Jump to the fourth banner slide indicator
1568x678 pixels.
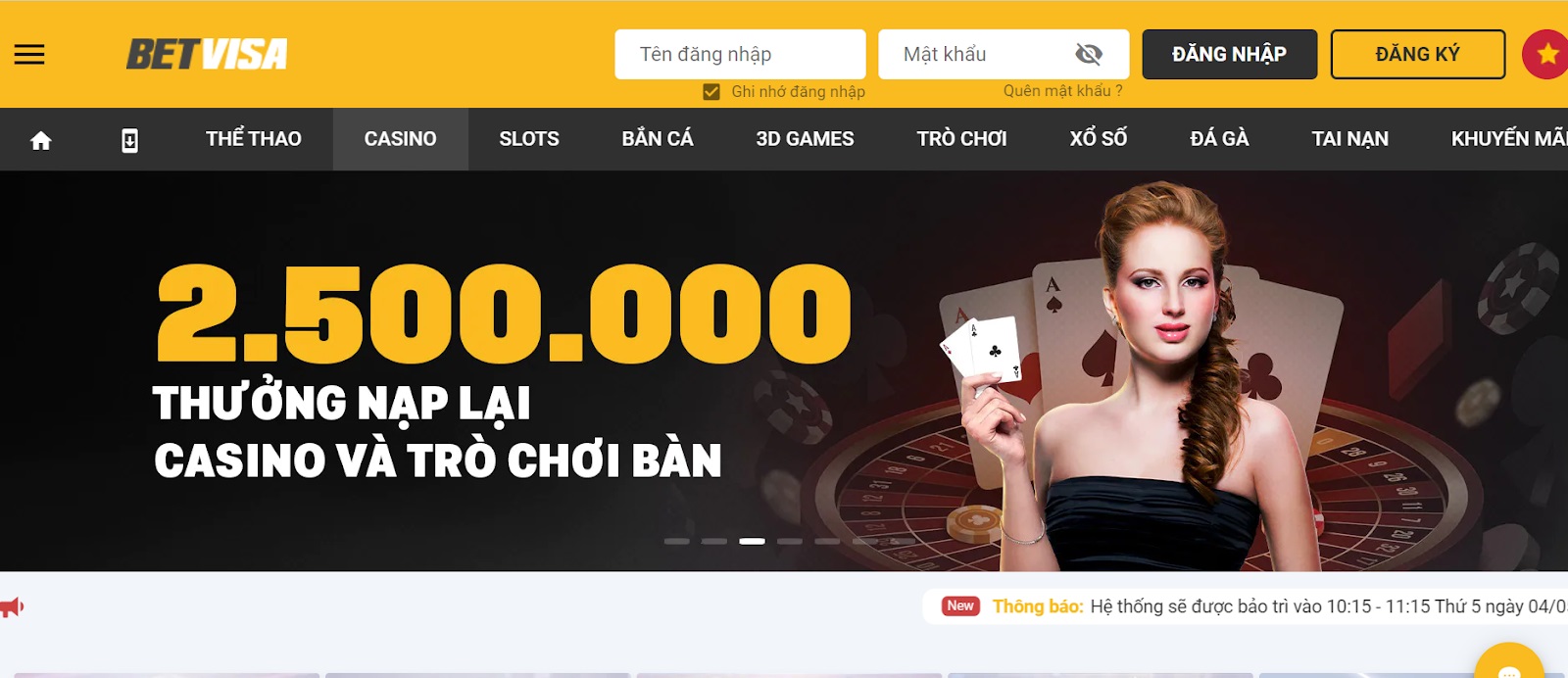(790, 541)
